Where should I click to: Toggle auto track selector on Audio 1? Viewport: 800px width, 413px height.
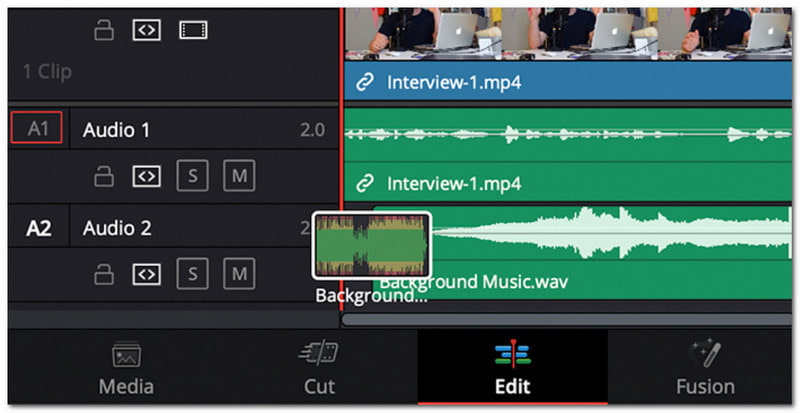click(146, 176)
